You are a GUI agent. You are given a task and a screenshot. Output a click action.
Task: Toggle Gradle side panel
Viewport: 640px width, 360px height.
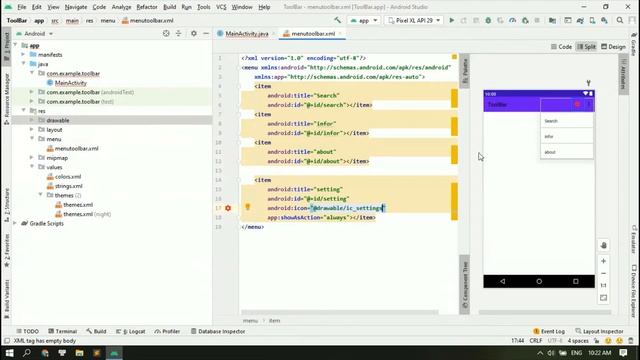coord(634,43)
